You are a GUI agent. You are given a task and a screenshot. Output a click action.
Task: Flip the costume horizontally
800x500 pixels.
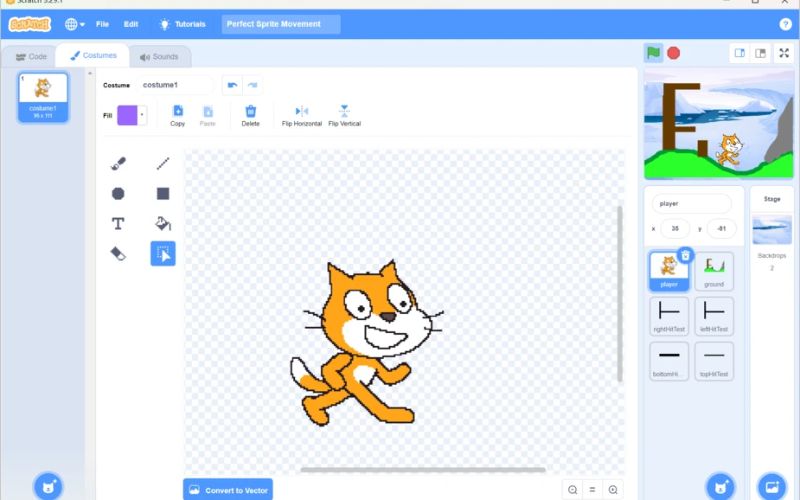(302, 115)
